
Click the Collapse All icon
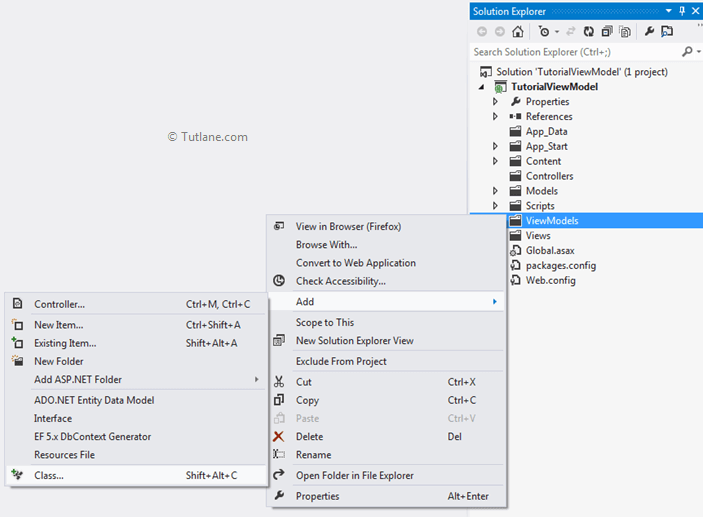pyautogui.click(x=607, y=31)
